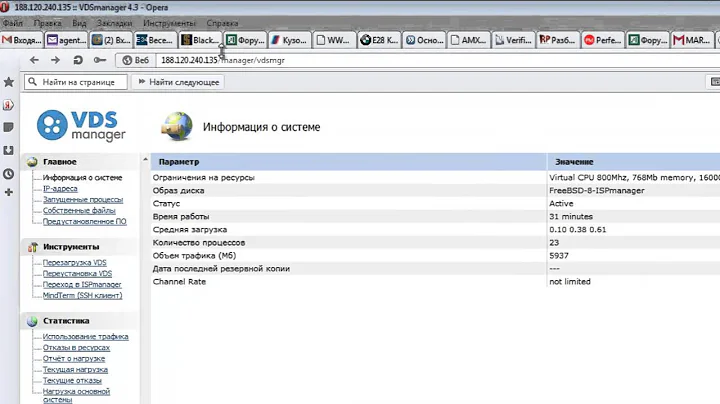Open the IP-адреса link
Image resolution: width=720 pixels, height=404 pixels.
click(60, 188)
